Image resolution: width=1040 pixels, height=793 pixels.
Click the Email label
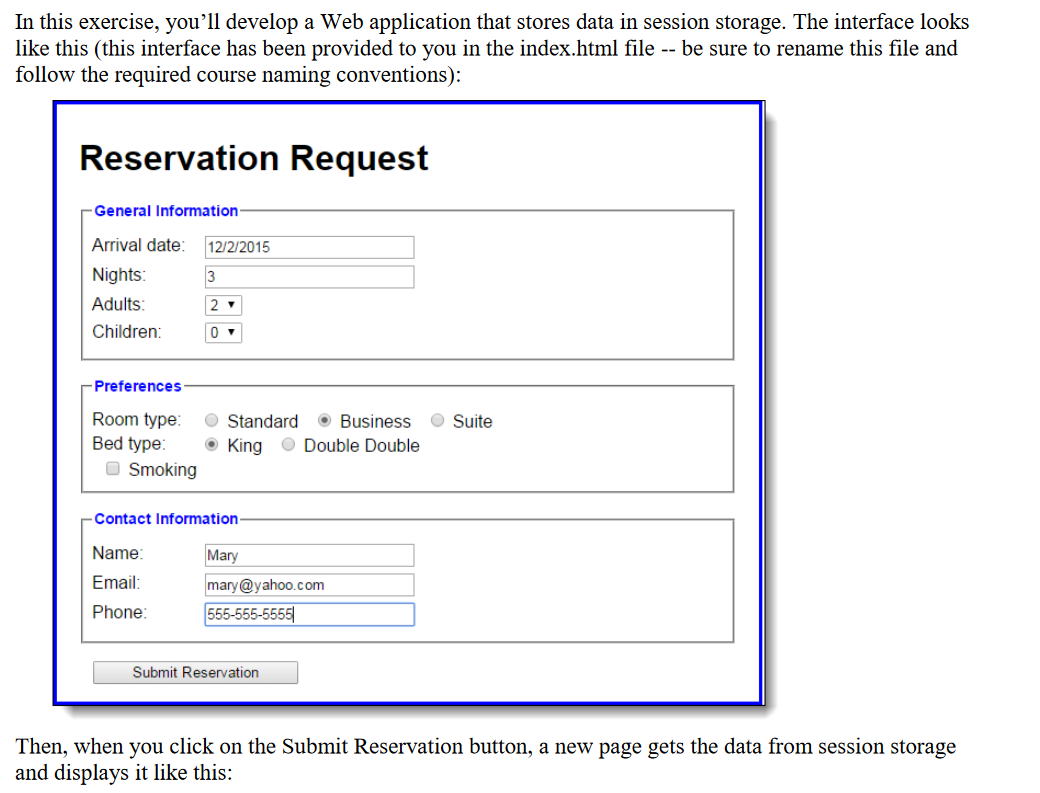[116, 583]
